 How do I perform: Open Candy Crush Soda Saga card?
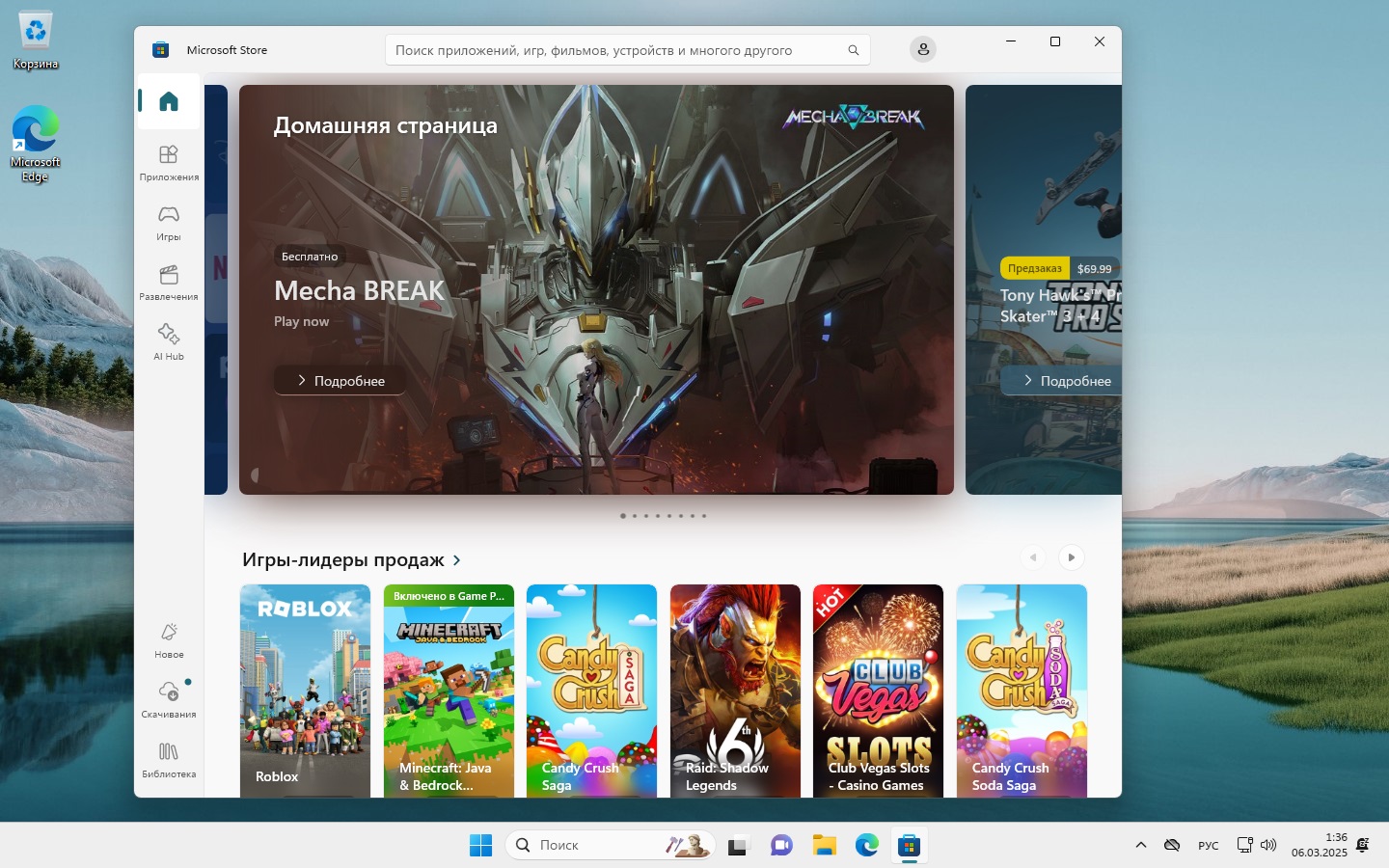[1021, 691]
